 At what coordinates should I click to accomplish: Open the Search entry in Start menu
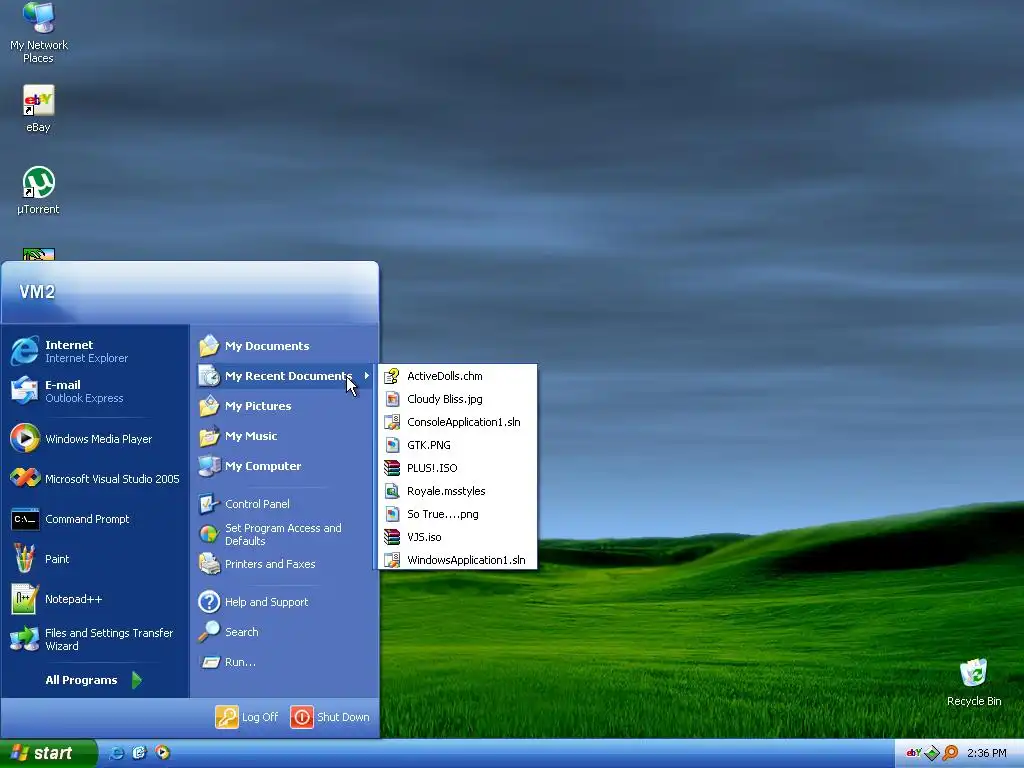[285, 632]
